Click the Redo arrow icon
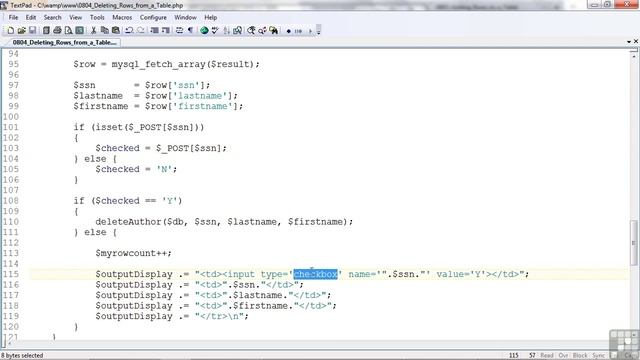The height and width of the screenshot is (360, 640). [x=141, y=31]
